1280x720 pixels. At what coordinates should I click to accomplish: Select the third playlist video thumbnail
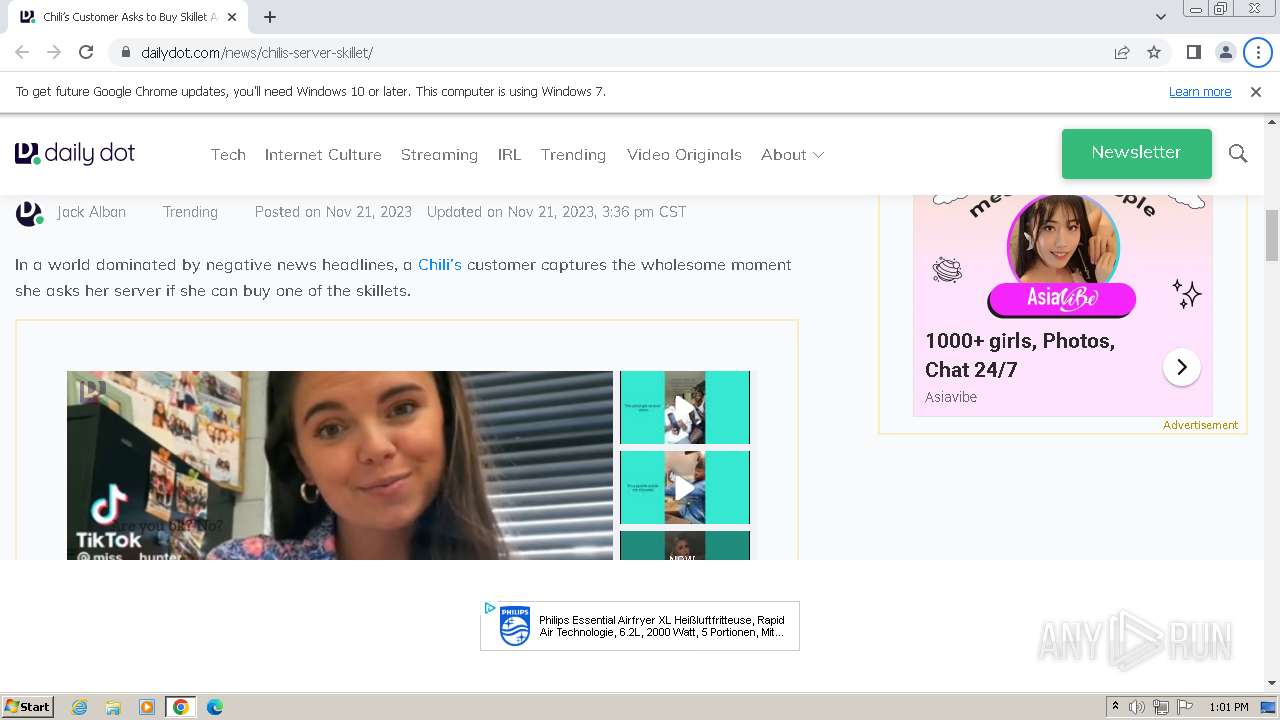[x=685, y=545]
